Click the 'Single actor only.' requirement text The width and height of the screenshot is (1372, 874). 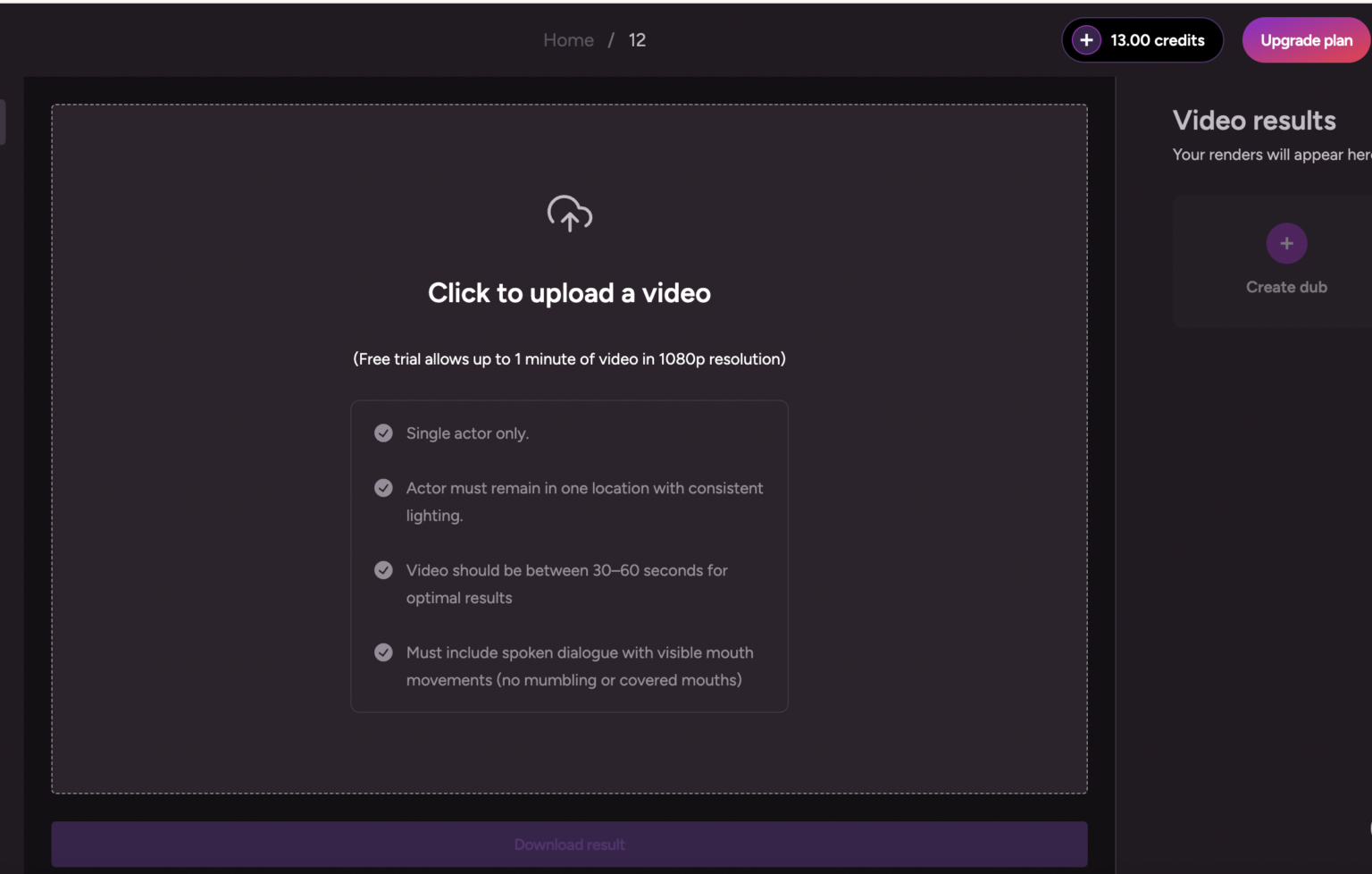click(x=467, y=433)
